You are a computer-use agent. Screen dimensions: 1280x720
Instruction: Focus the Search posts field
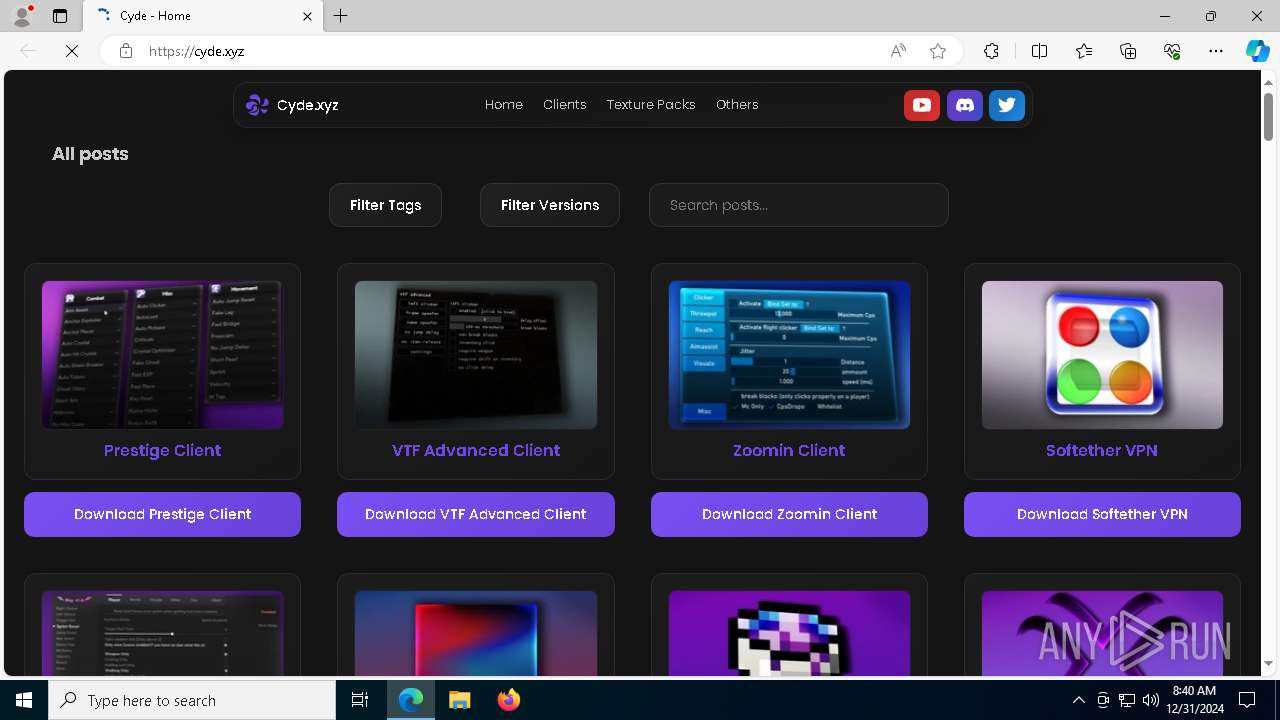(799, 205)
